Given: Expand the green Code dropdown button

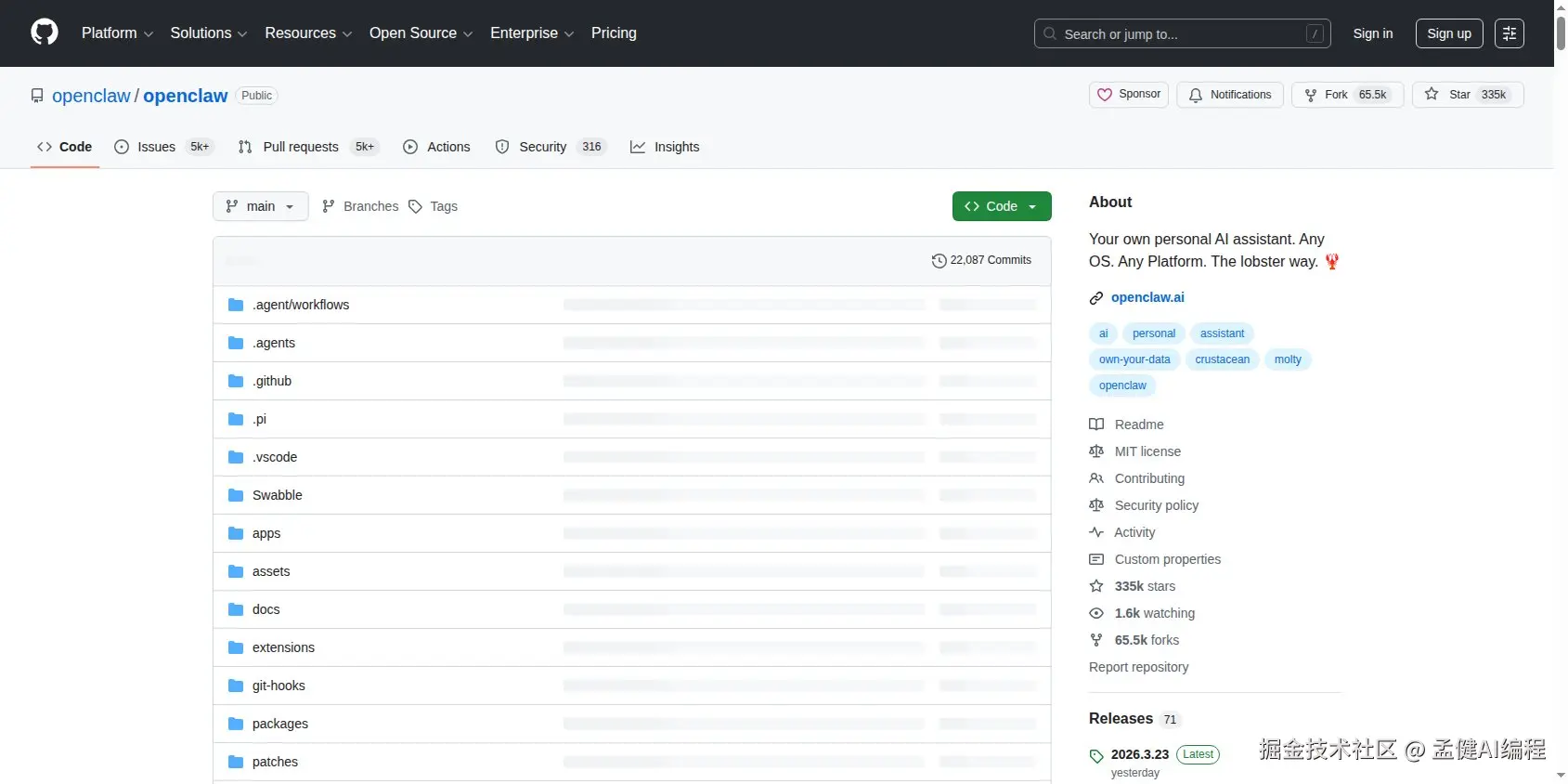Looking at the screenshot, I should (1001, 206).
